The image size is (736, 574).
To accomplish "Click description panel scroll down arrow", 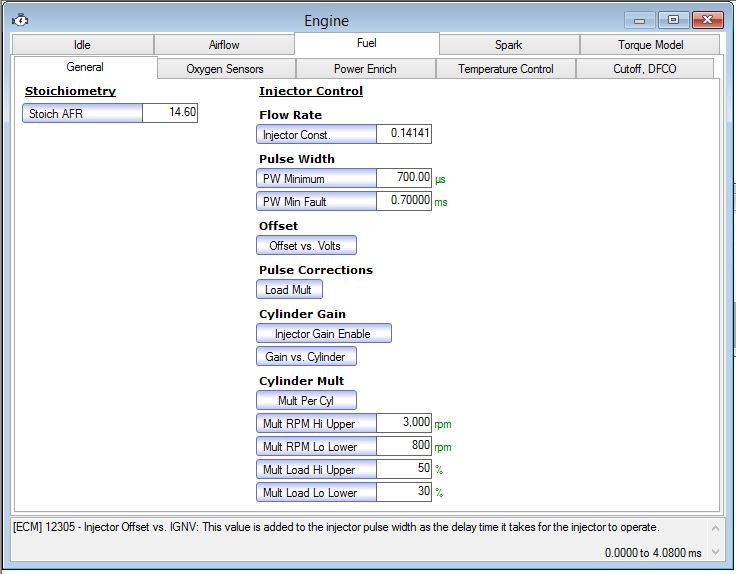I will click(x=715, y=552).
